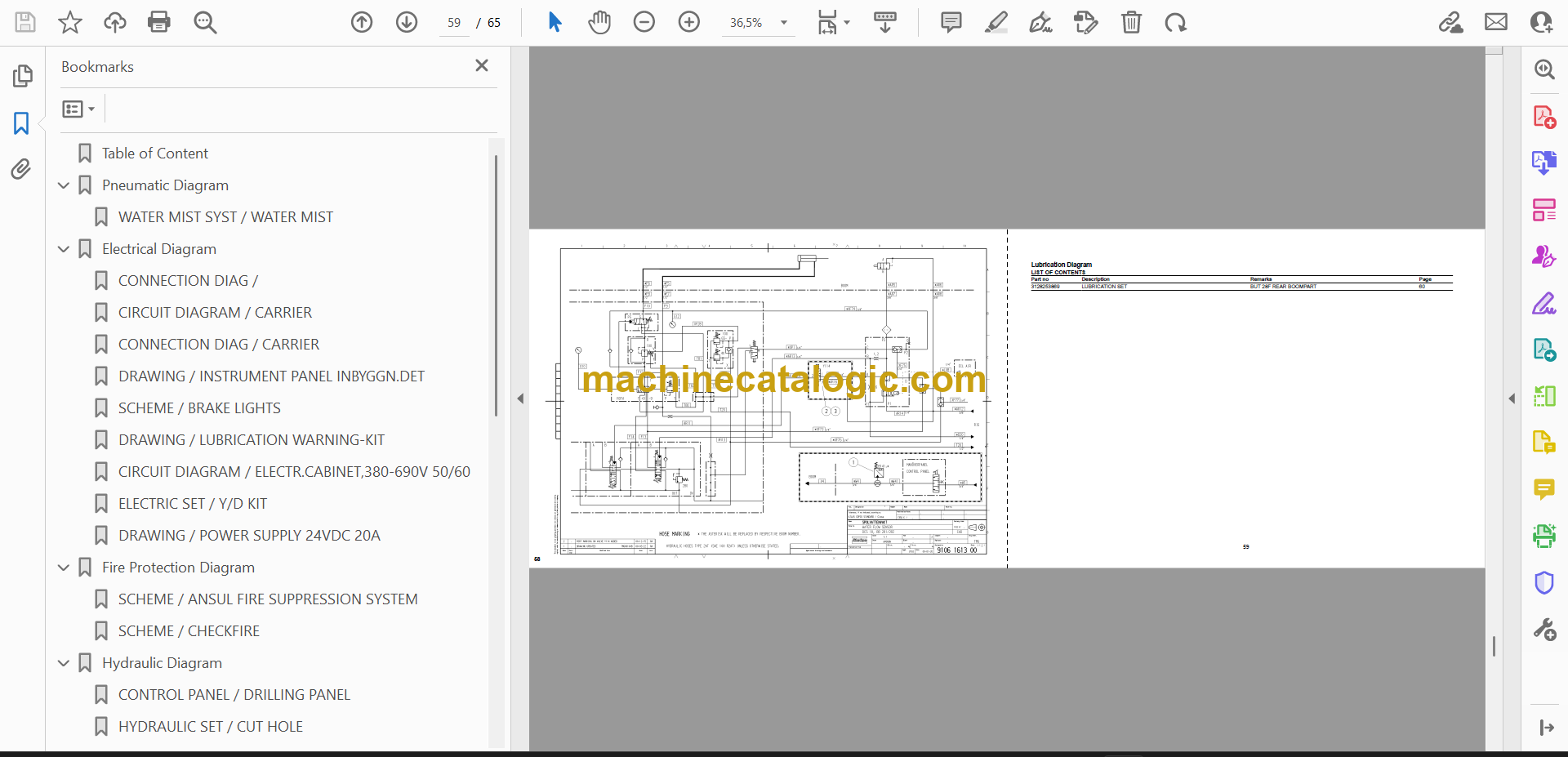Open the page thumbnails panel
1568x757 pixels.
pyautogui.click(x=22, y=76)
